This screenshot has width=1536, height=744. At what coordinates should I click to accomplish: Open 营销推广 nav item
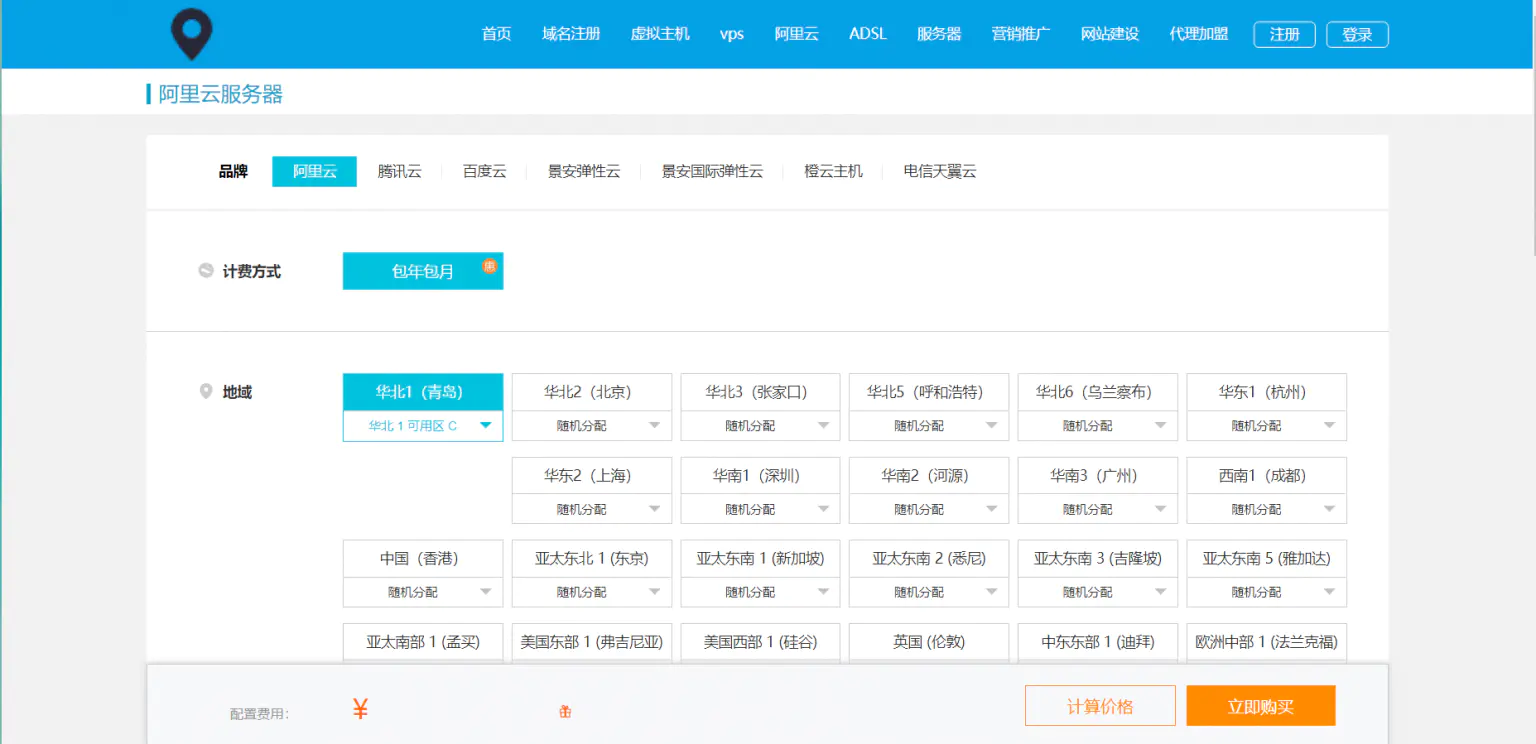point(1021,34)
